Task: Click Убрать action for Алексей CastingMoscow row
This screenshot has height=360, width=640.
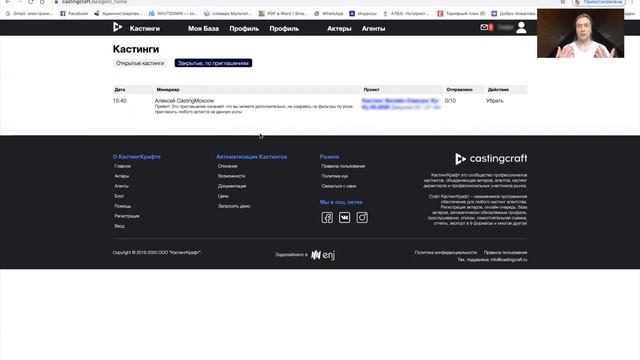Action: pos(495,101)
